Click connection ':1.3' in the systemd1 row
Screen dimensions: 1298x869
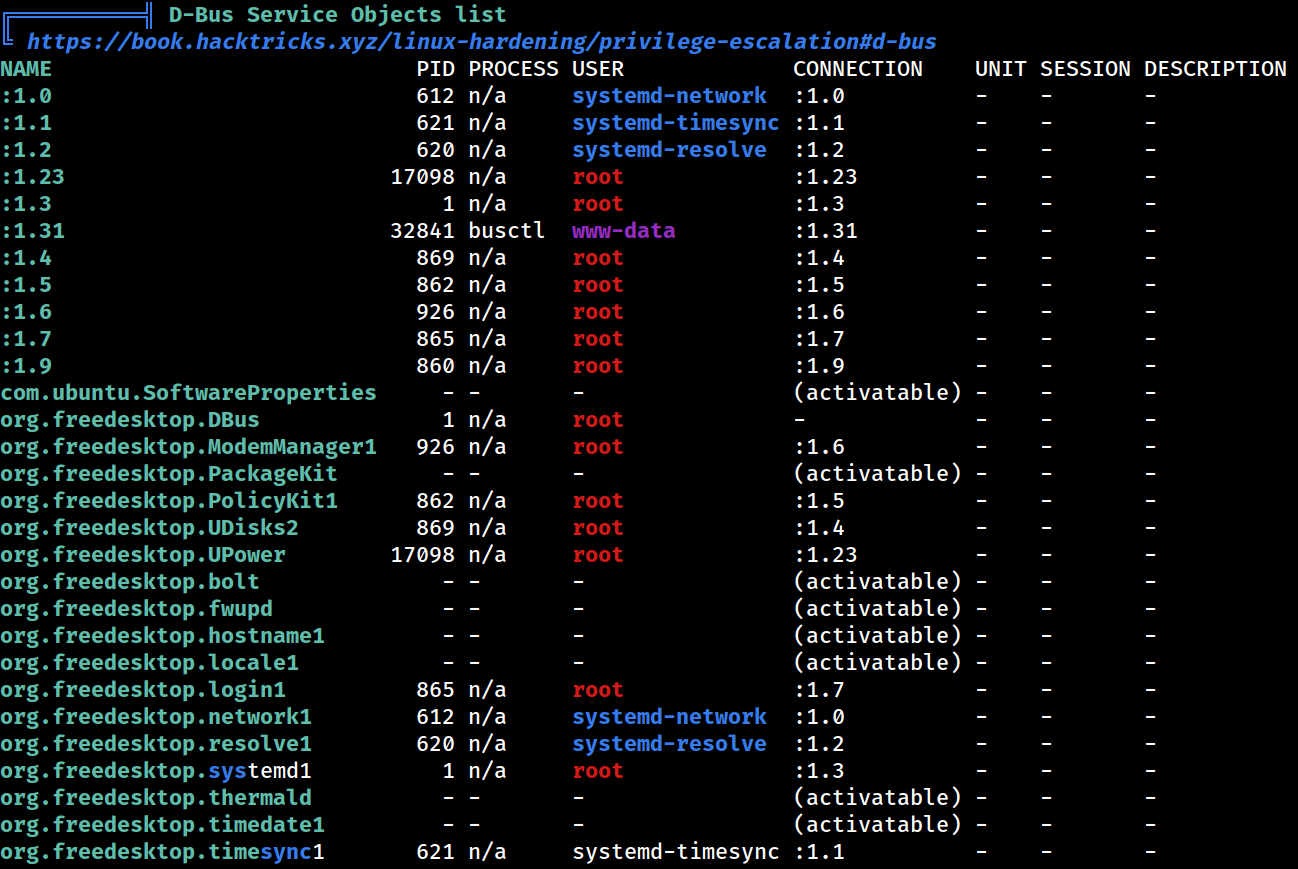pyautogui.click(x=819, y=771)
